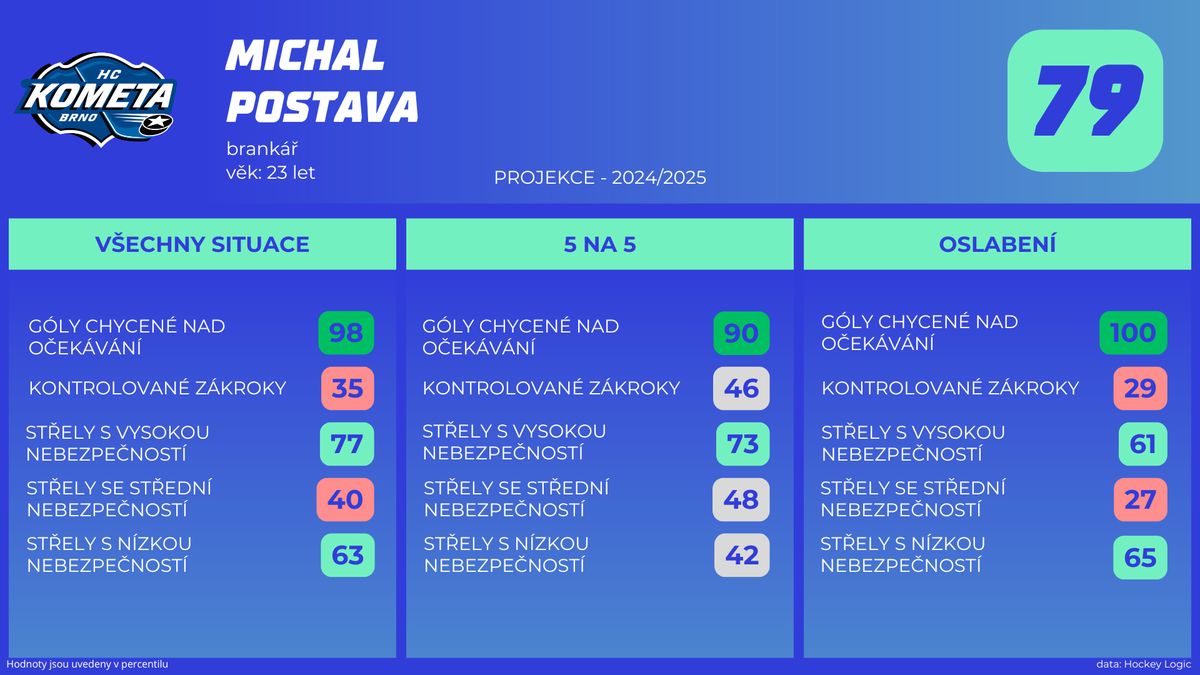Screen dimensions: 1200x675
Task: Click the Projekce - 2024/2025 label
Action: (600, 178)
